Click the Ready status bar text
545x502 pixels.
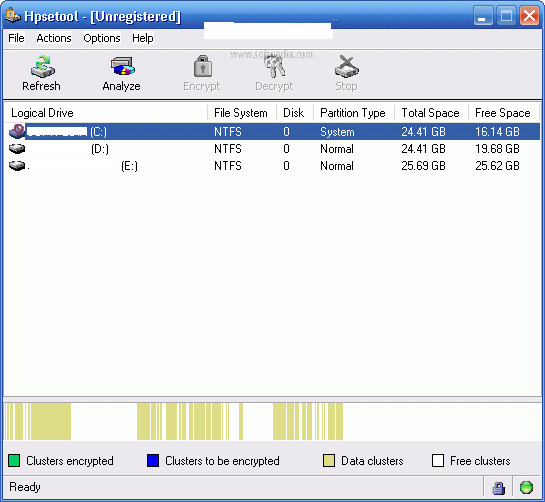coord(25,487)
